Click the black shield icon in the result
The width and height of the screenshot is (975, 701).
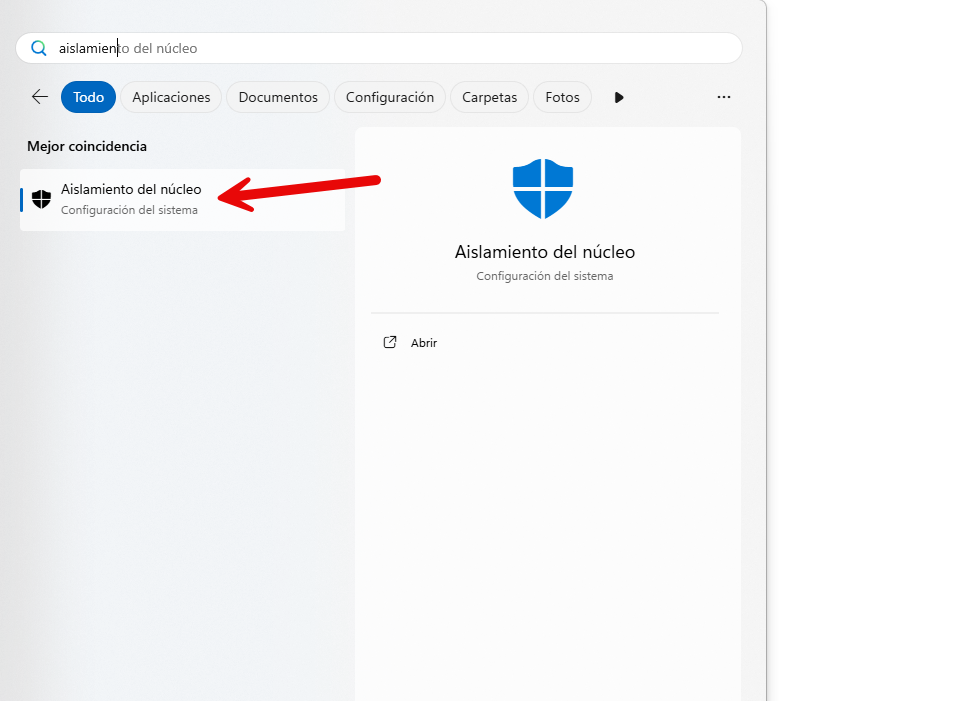coord(42,200)
